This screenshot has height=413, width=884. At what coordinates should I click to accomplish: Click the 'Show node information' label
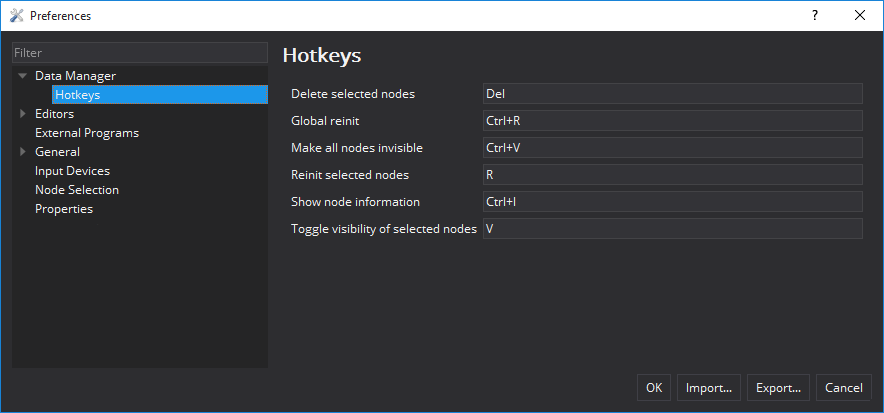coord(355,202)
